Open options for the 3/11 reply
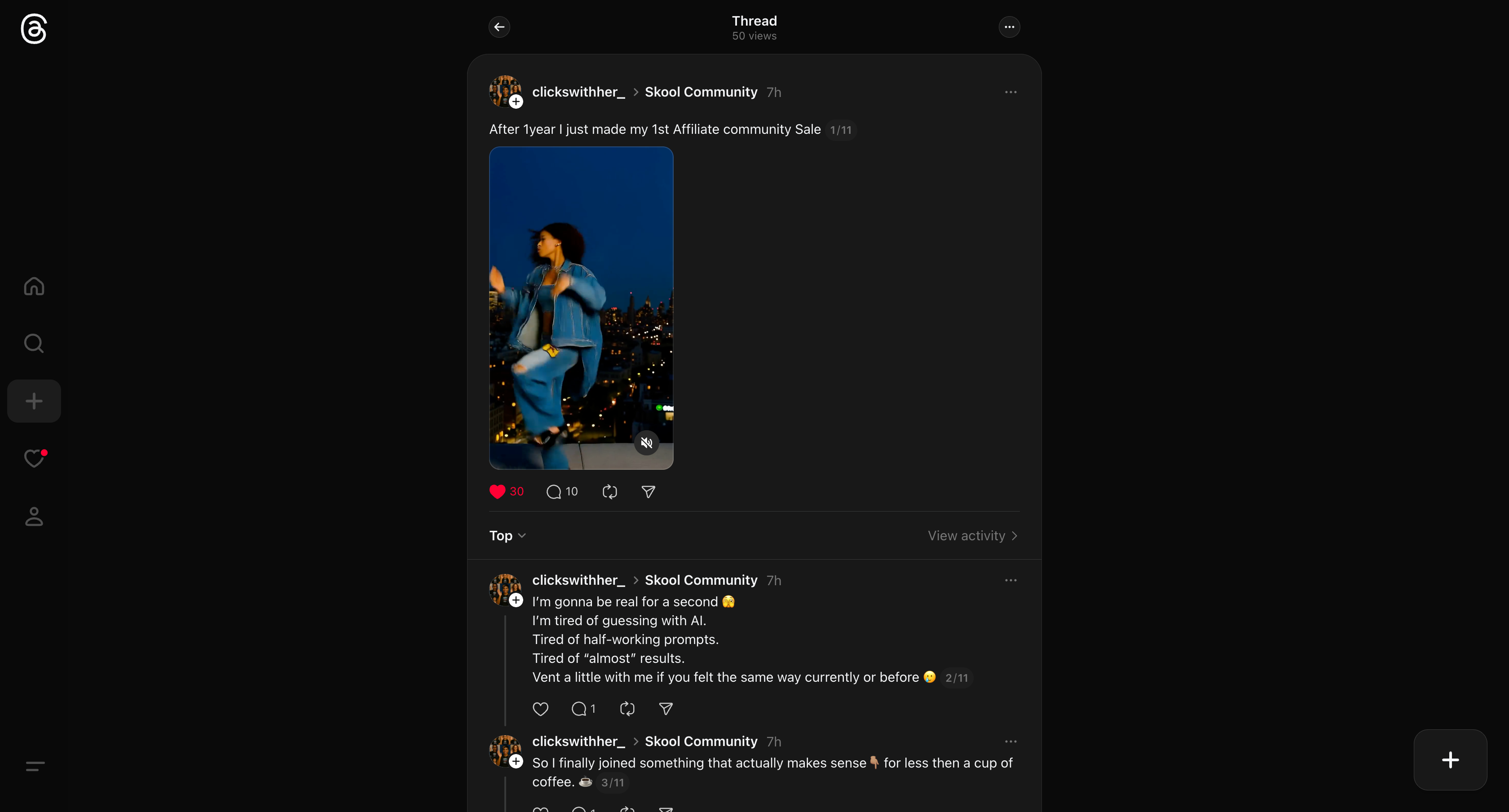This screenshot has height=812, width=1509. point(1010,741)
